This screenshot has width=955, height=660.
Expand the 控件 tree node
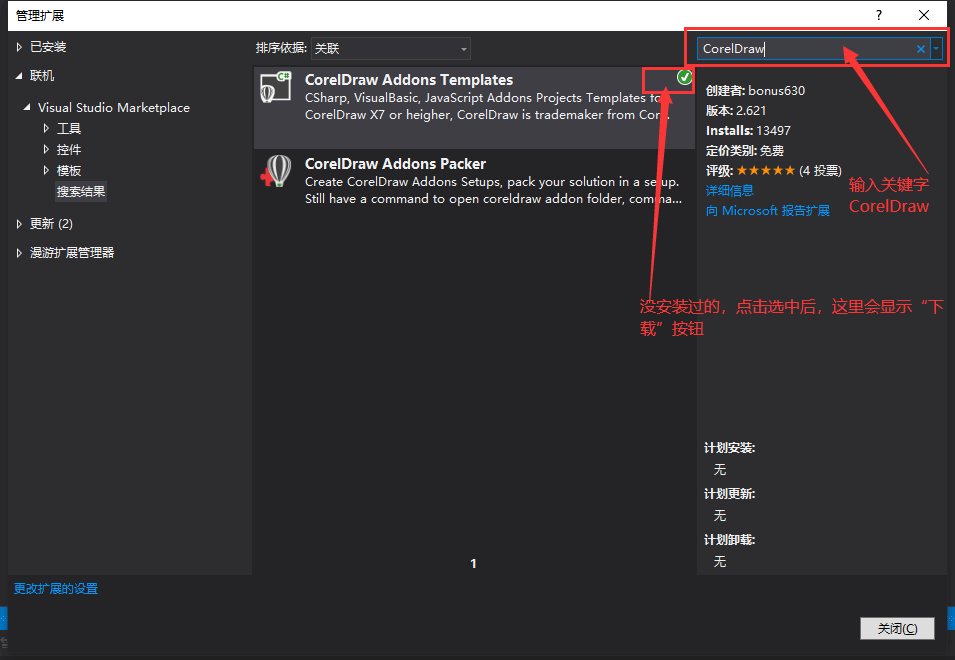[46, 149]
